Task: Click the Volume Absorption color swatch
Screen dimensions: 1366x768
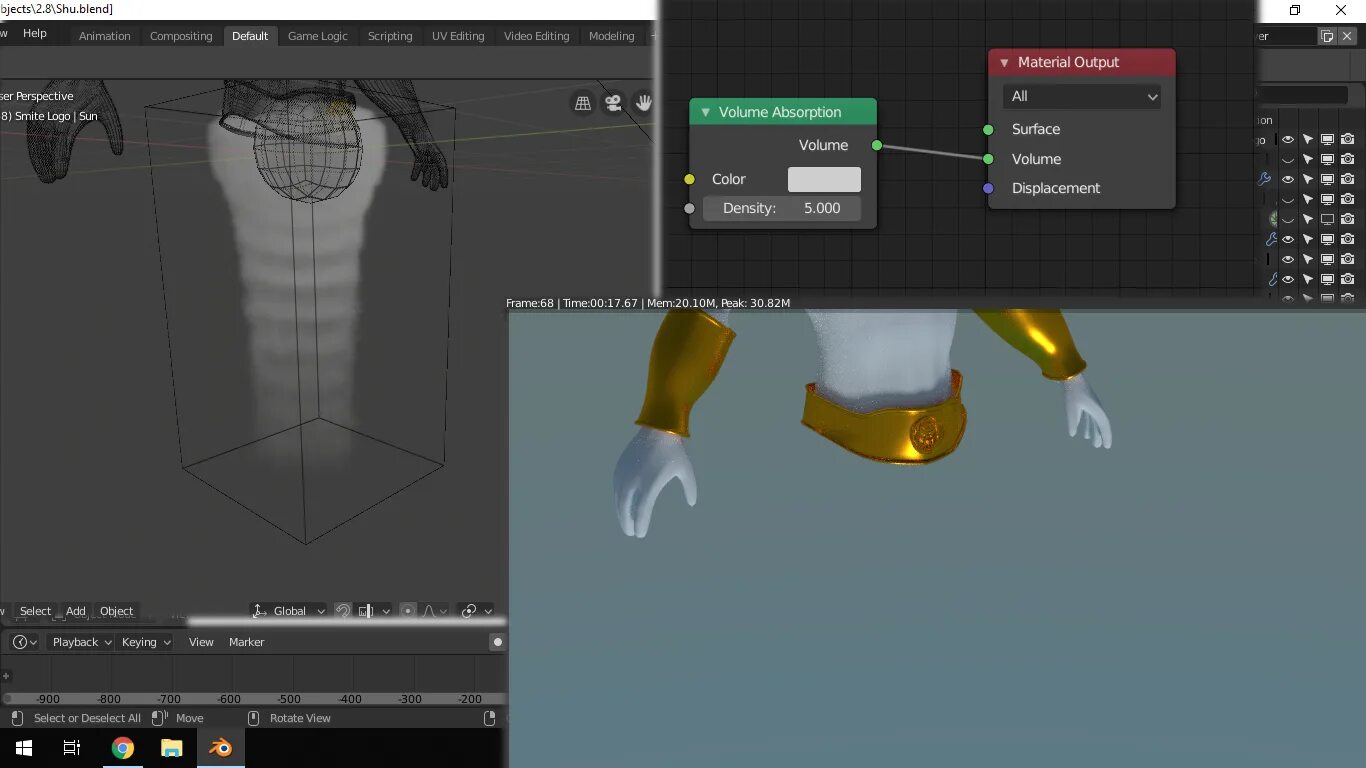Action: pos(824,179)
